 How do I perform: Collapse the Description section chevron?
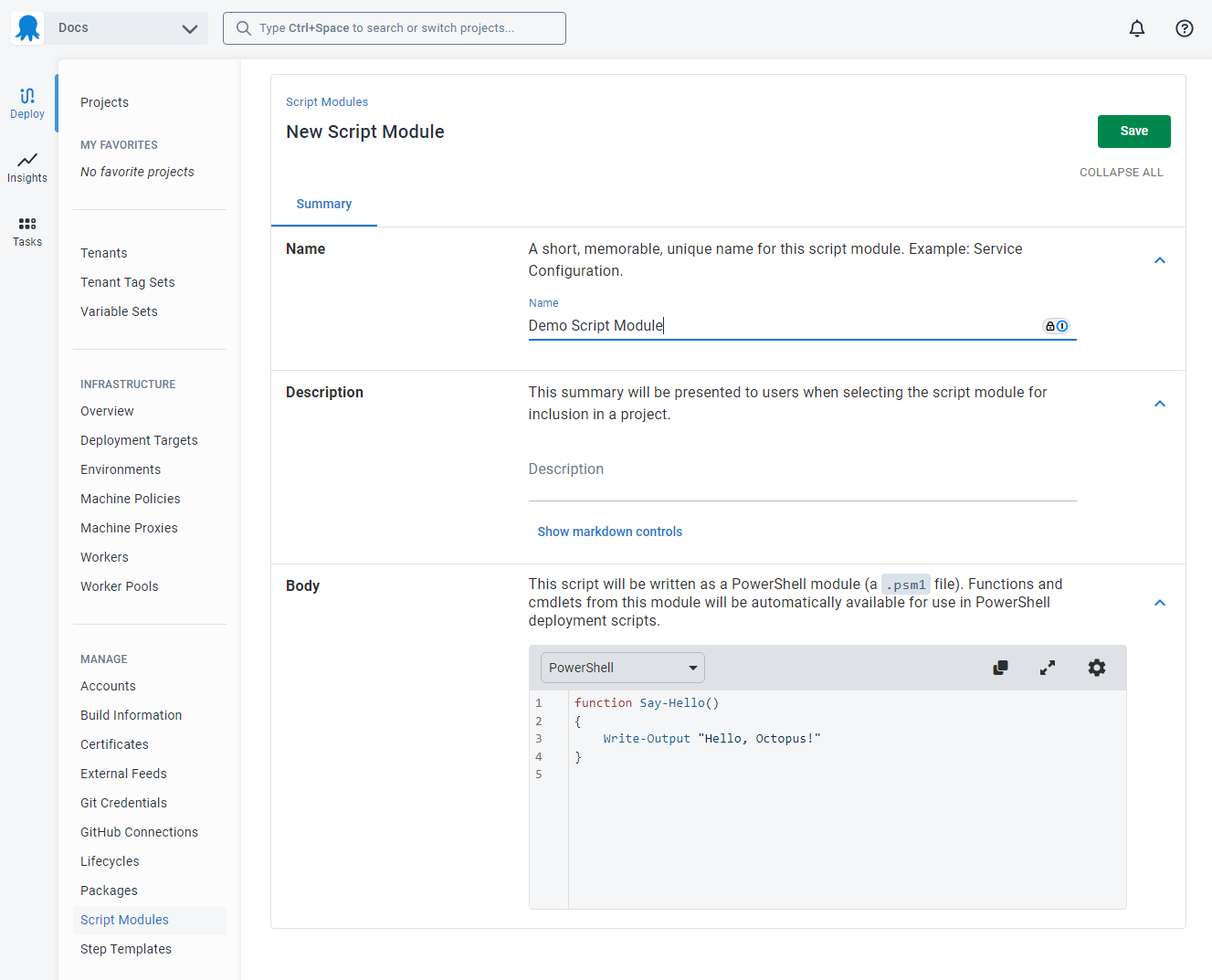[x=1160, y=404]
